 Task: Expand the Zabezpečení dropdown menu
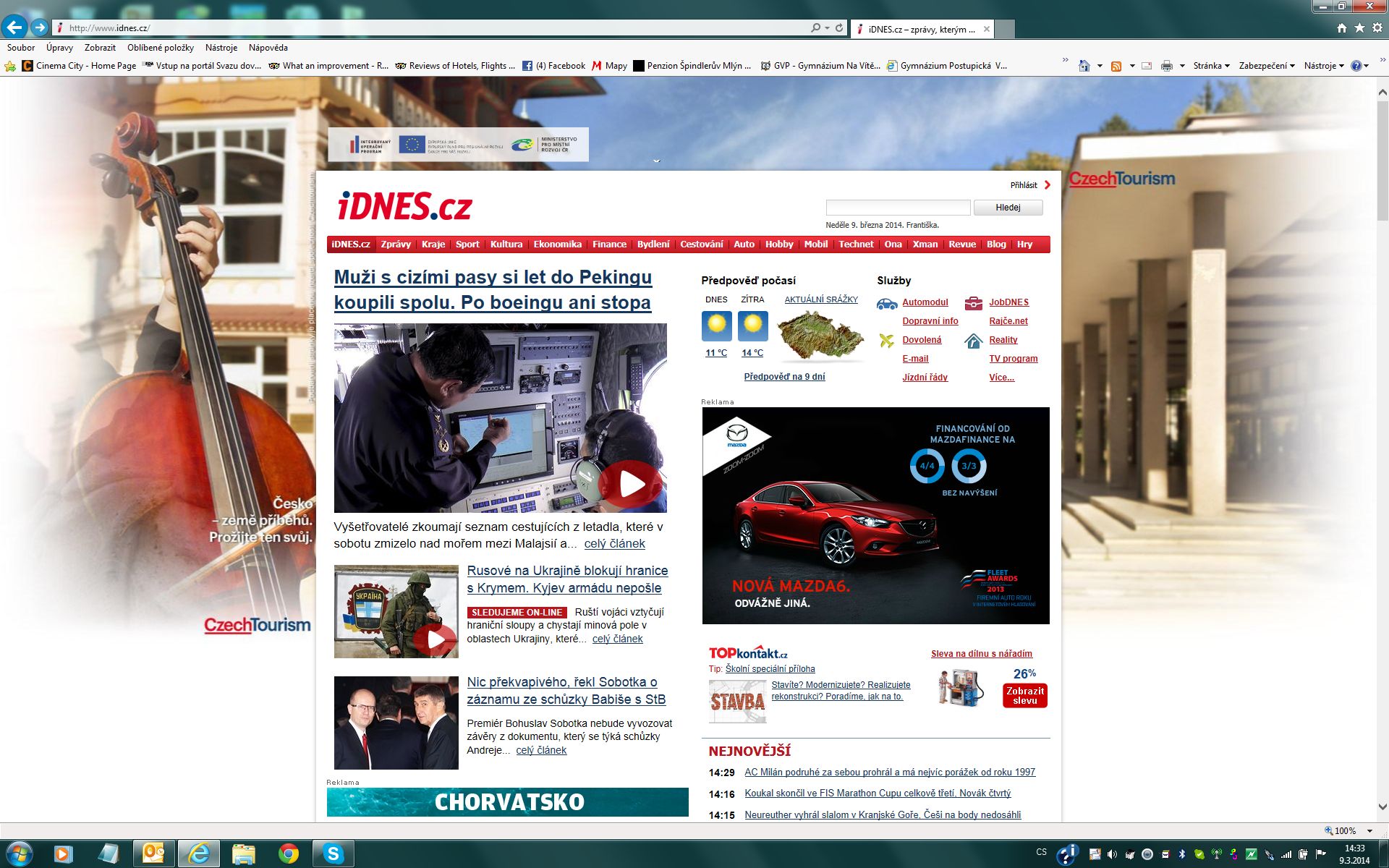(x=1267, y=66)
